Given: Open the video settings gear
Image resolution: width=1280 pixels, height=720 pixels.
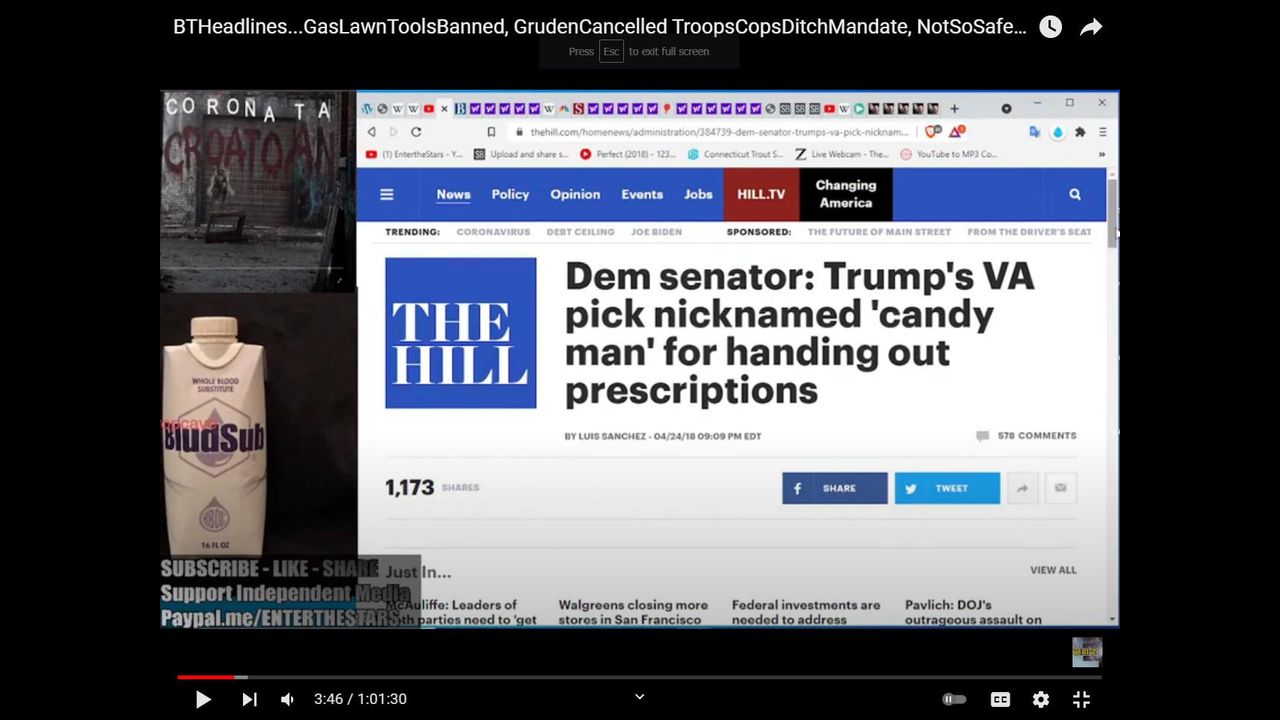Looking at the screenshot, I should [1040, 700].
